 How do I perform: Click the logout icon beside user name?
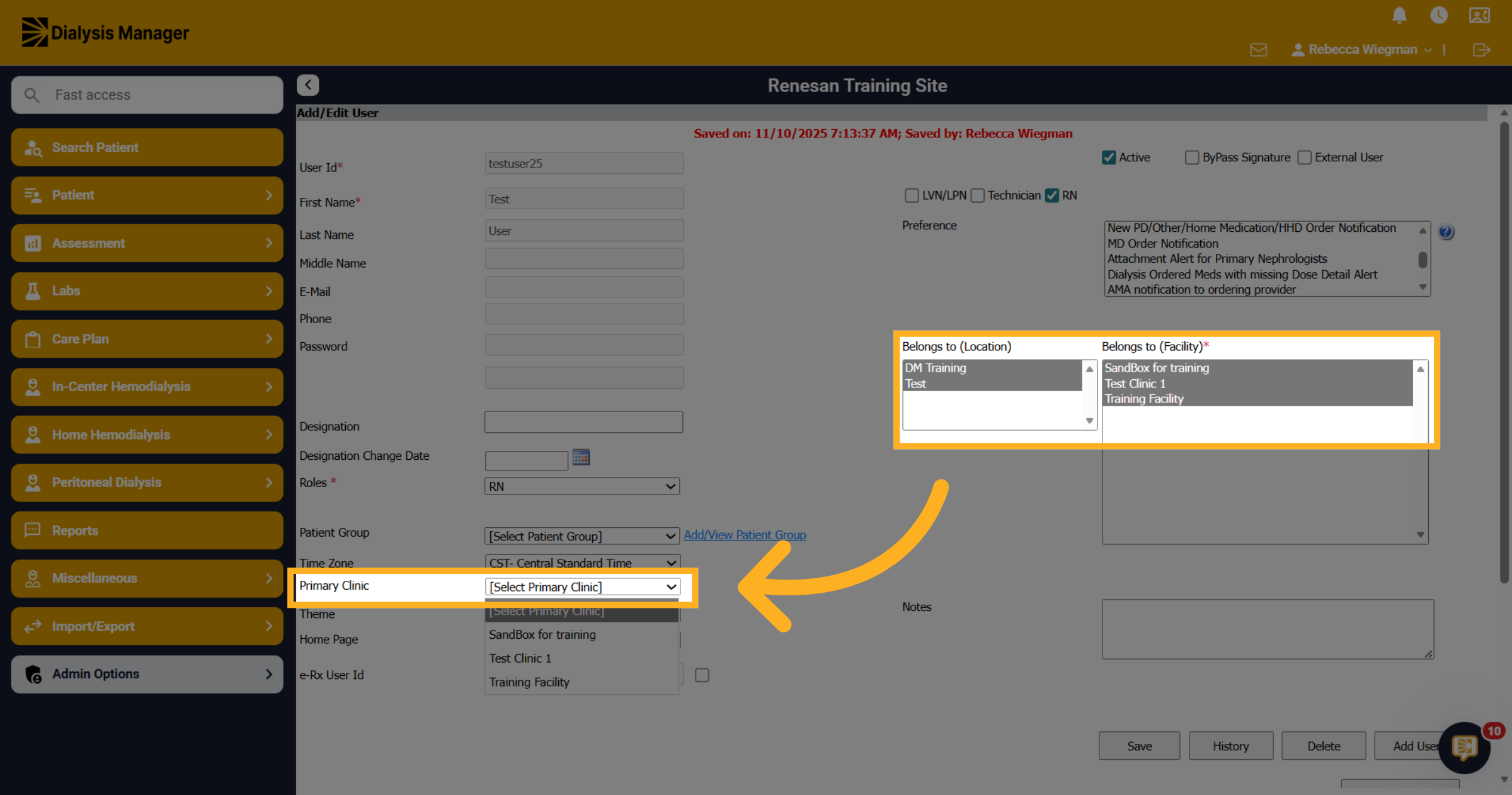[1482, 50]
